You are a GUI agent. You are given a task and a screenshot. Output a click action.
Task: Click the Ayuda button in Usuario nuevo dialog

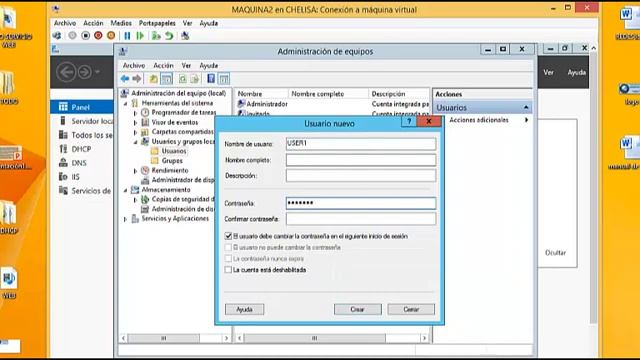(x=244, y=309)
